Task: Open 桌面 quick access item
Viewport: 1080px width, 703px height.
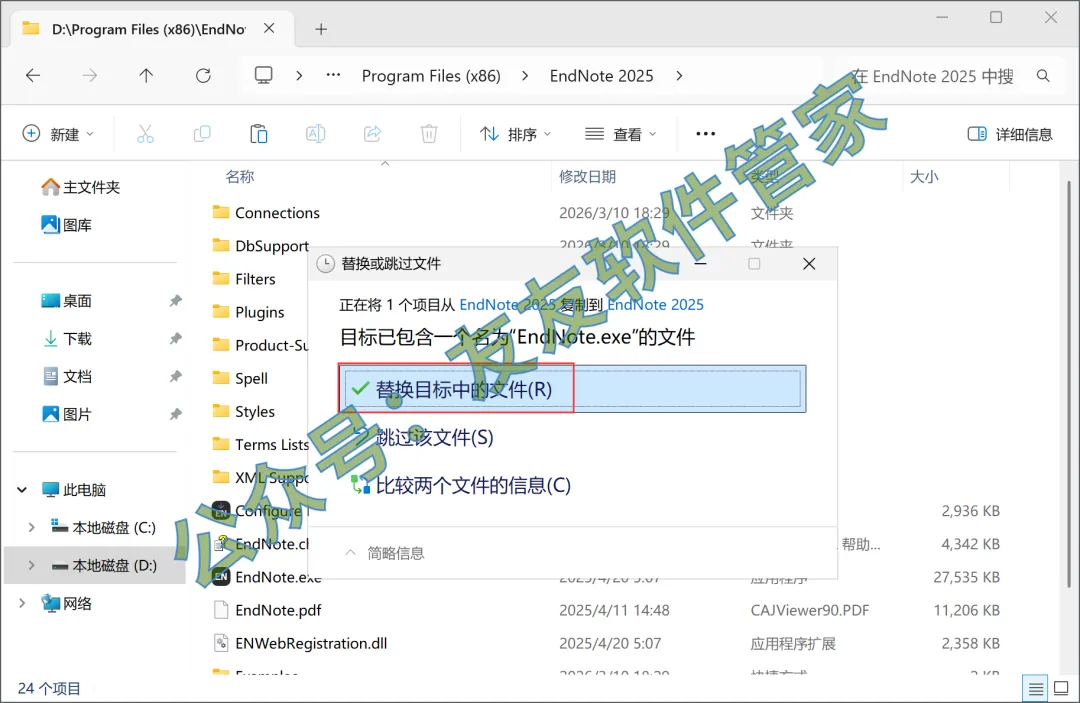Action: (x=67, y=301)
